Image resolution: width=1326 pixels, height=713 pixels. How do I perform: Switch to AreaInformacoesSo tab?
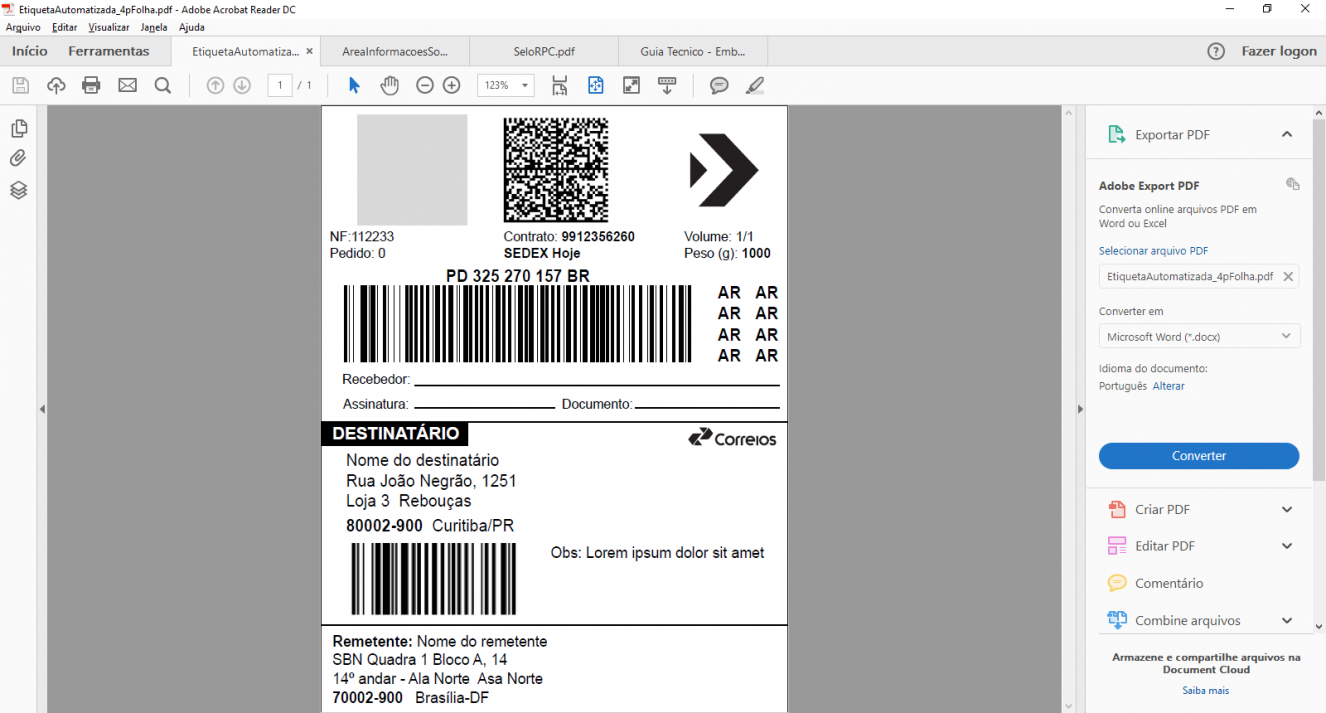[x=394, y=51]
